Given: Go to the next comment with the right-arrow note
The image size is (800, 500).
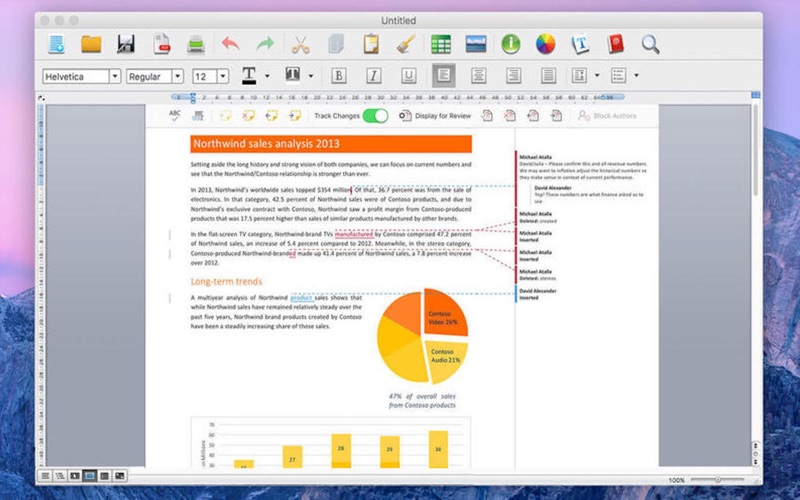Looking at the screenshot, I should (x=294, y=116).
